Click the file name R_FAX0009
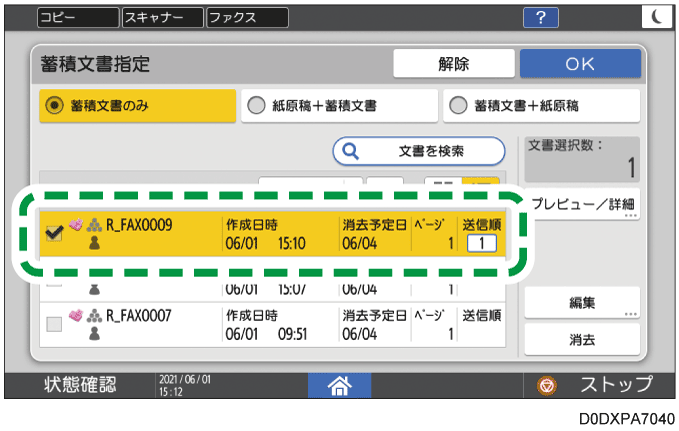The image size is (679, 431). (x=139, y=225)
